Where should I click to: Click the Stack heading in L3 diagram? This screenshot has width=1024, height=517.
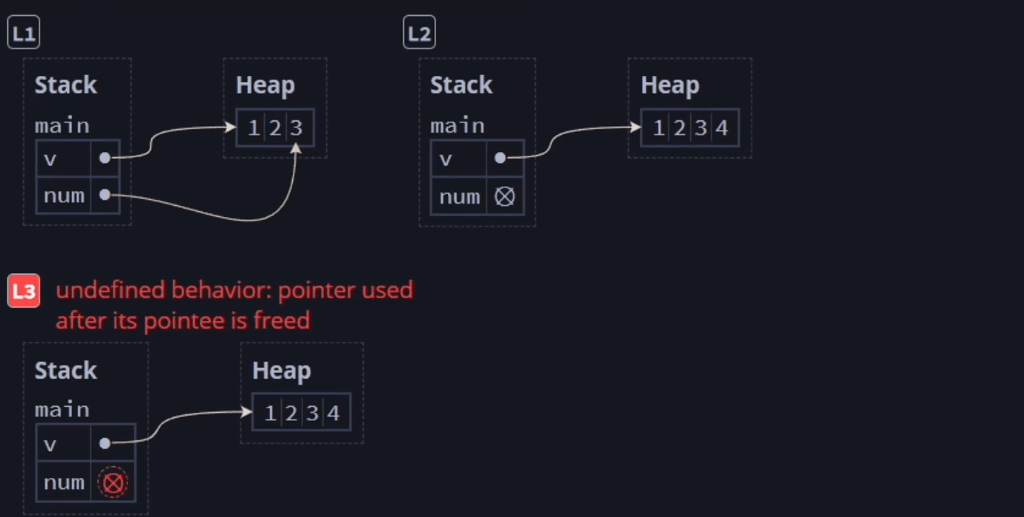point(65,371)
